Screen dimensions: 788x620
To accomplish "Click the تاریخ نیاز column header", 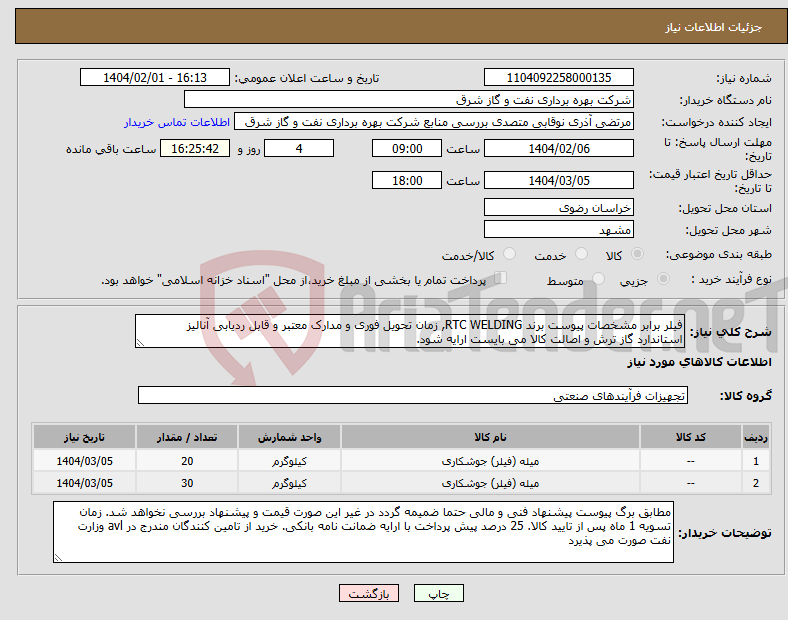I will pyautogui.click(x=84, y=437).
